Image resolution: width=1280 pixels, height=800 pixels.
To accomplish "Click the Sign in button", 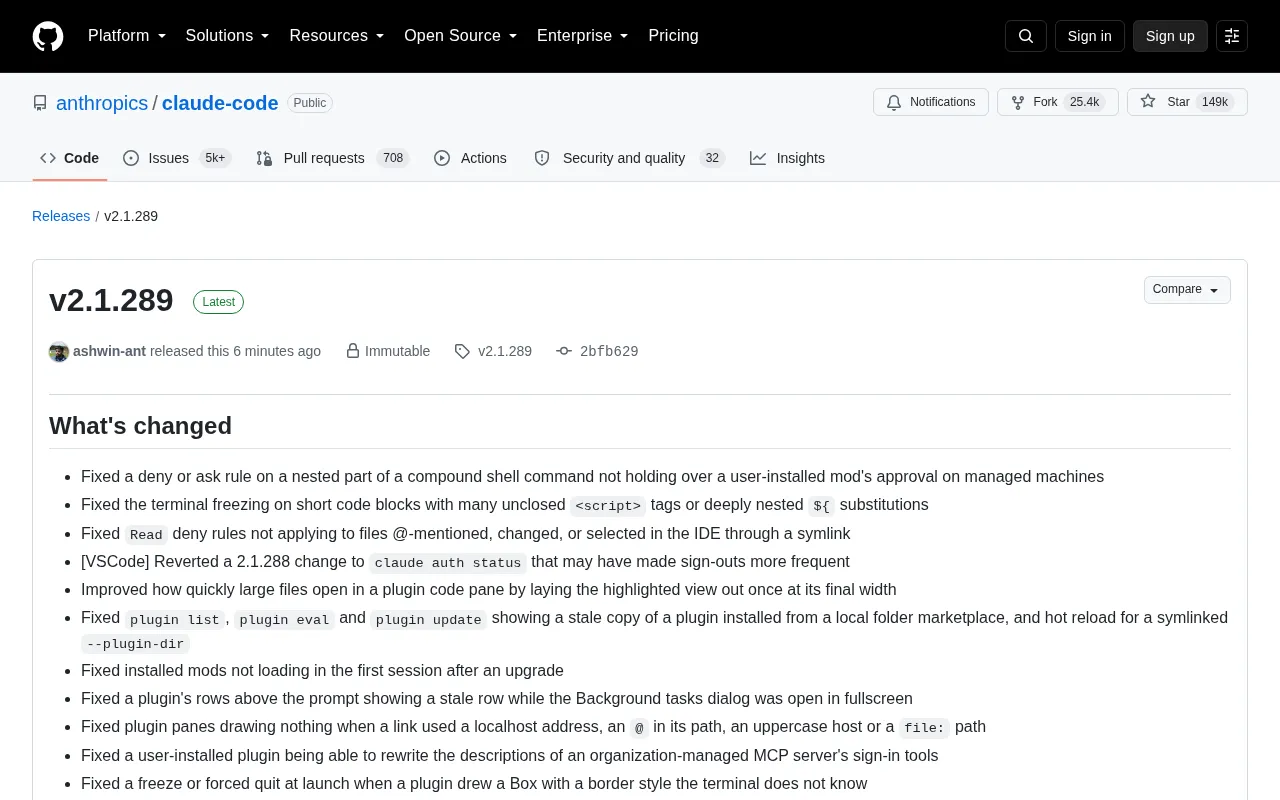I will [x=1089, y=36].
